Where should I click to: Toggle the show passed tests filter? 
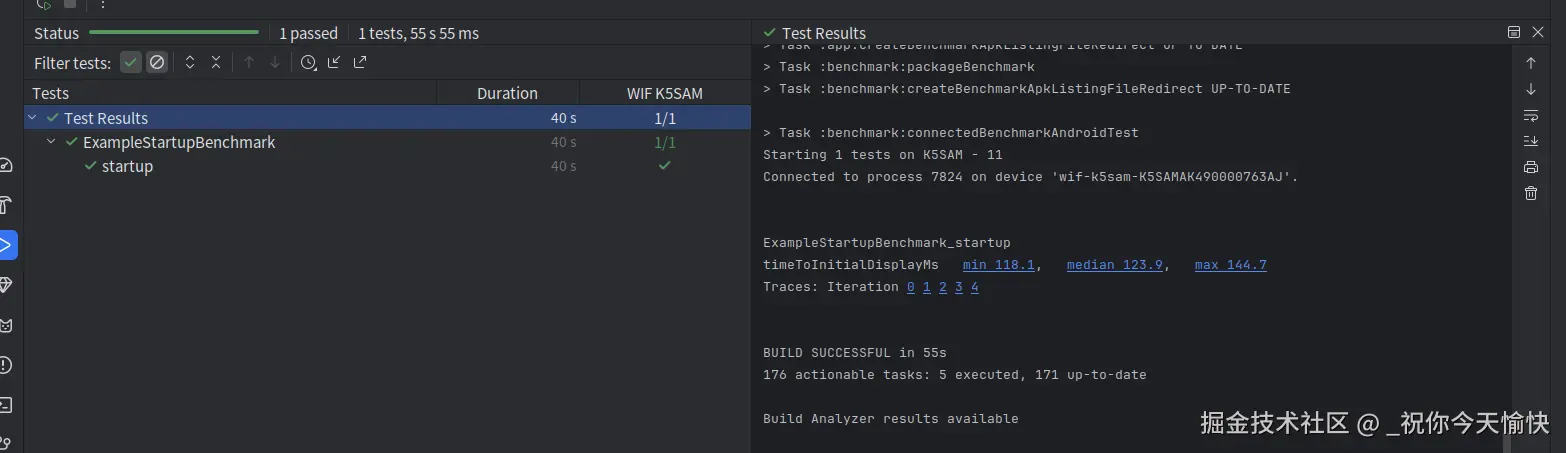(131, 63)
